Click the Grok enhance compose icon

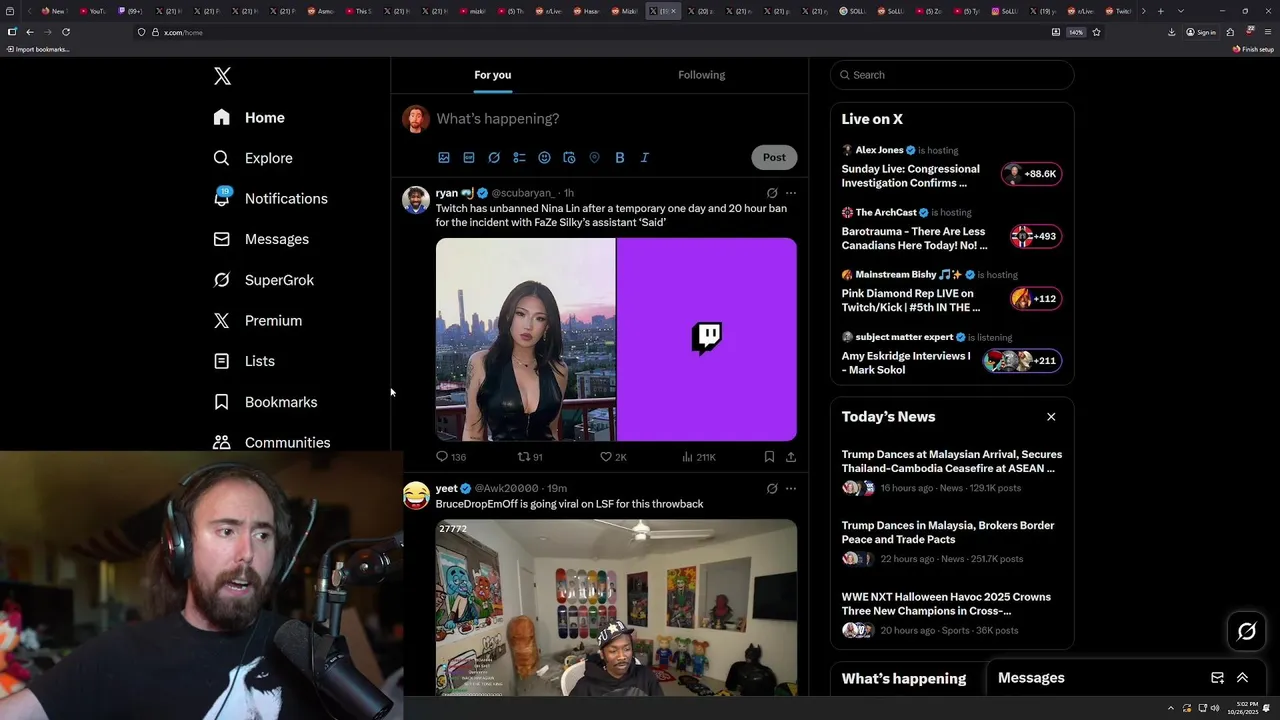coord(494,158)
